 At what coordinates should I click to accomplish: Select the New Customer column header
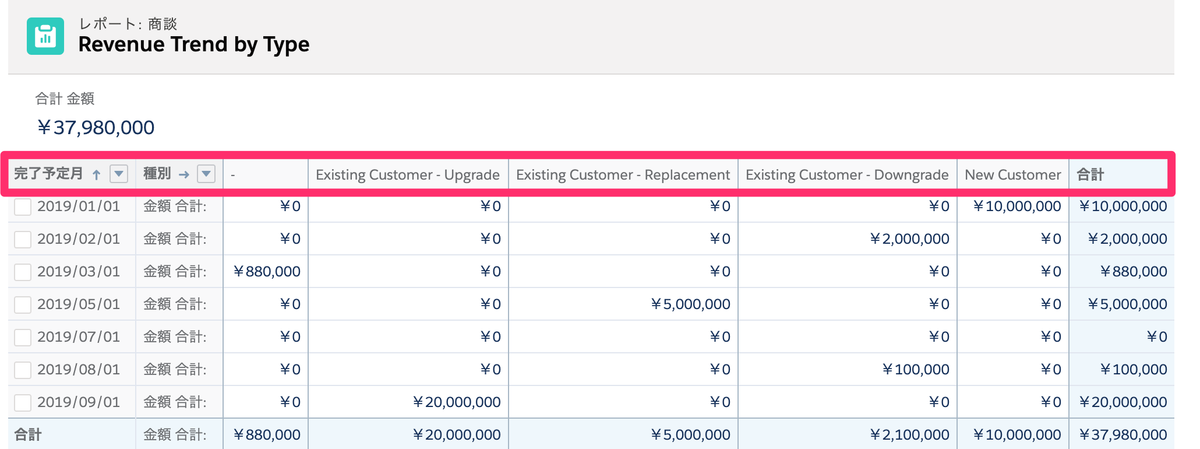point(1013,175)
